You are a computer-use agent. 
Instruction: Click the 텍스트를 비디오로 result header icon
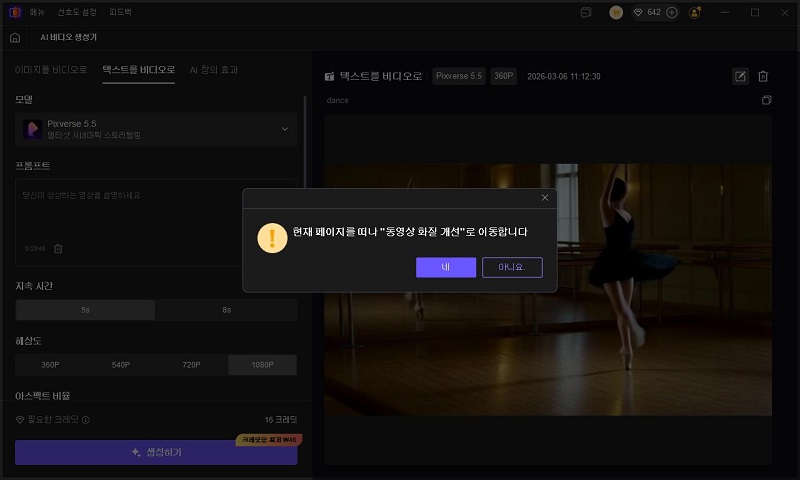tap(330, 77)
